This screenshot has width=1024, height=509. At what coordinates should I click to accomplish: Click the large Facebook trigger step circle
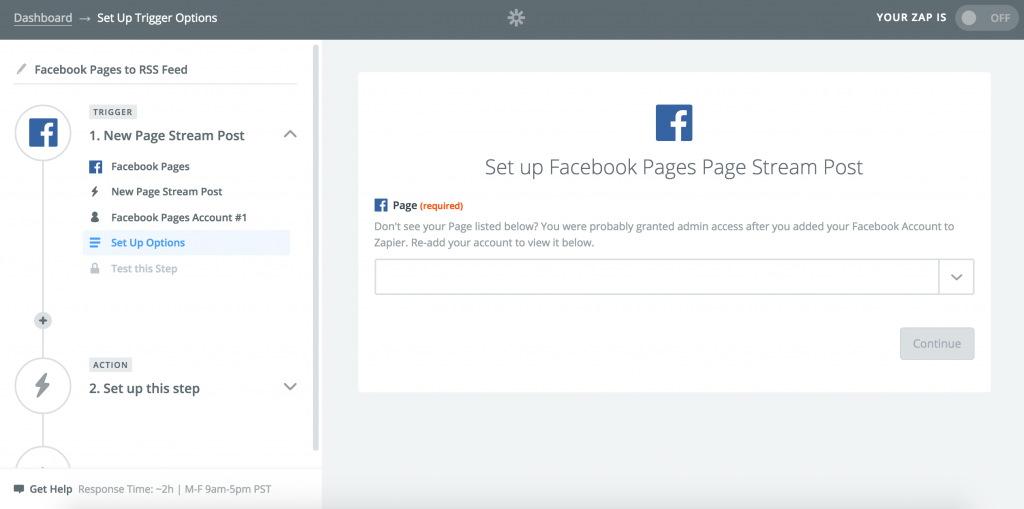(x=42, y=133)
